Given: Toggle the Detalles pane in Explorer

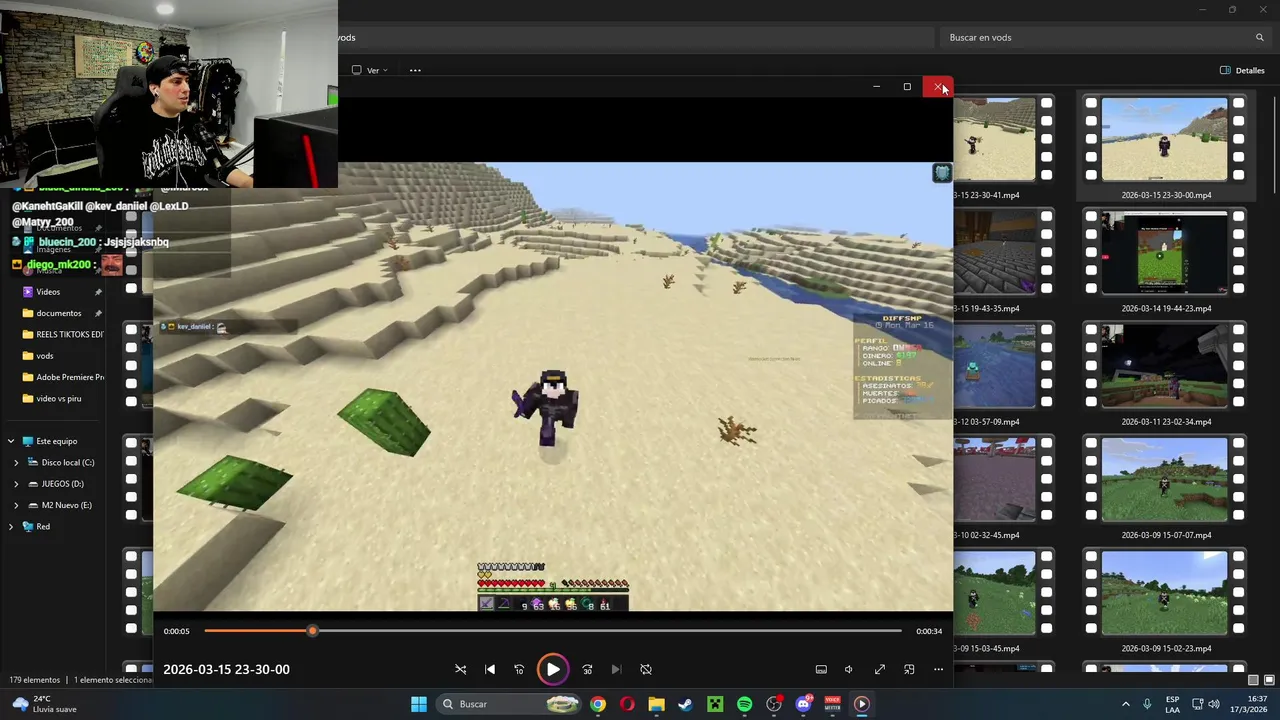Looking at the screenshot, I should pos(1242,70).
